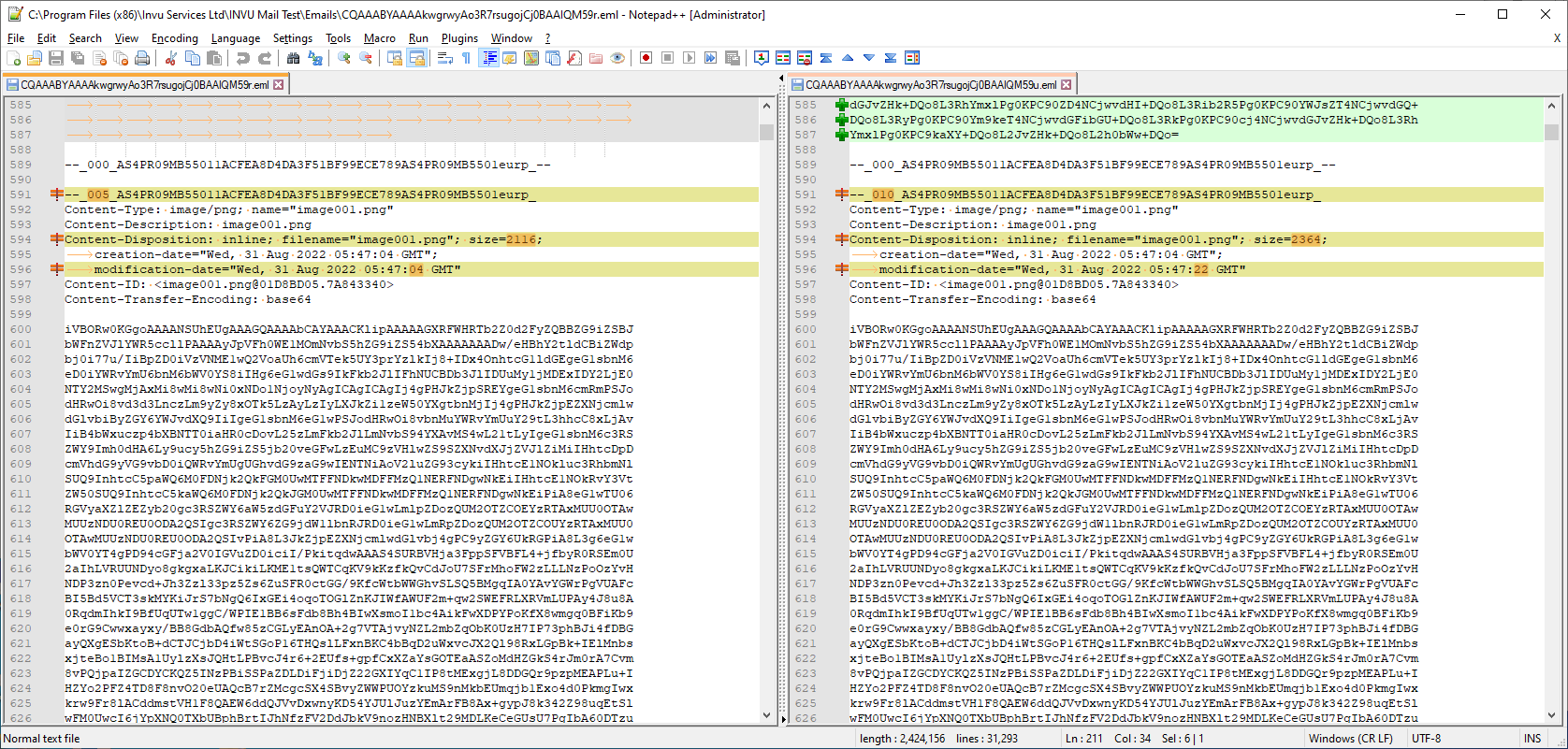Open the Encoding menu
1568x749 pixels.
[175, 38]
